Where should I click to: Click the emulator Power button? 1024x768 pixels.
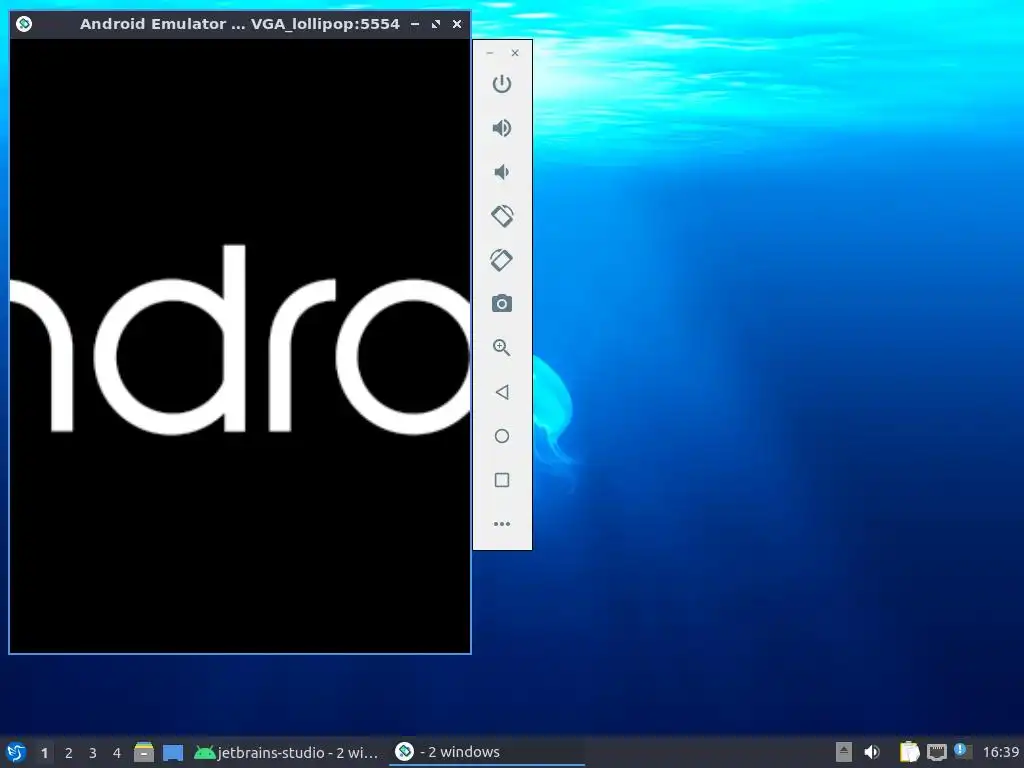coord(502,84)
